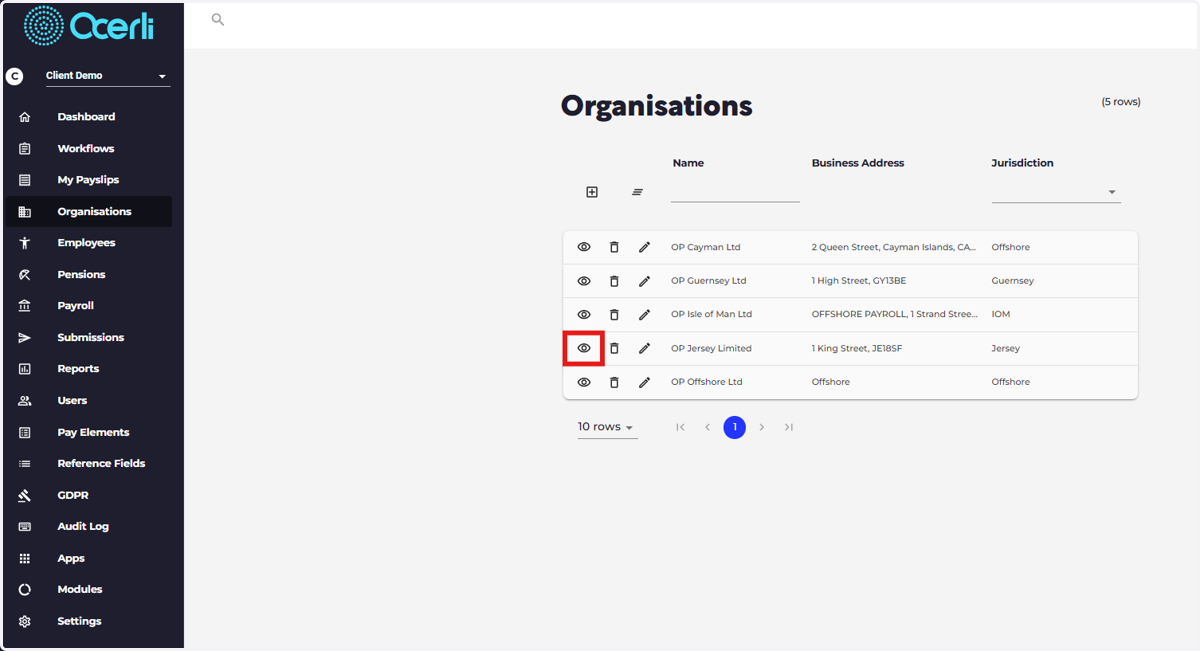Delete OP Isle of Man Ltd trash icon
1200x651 pixels.
[614, 314]
